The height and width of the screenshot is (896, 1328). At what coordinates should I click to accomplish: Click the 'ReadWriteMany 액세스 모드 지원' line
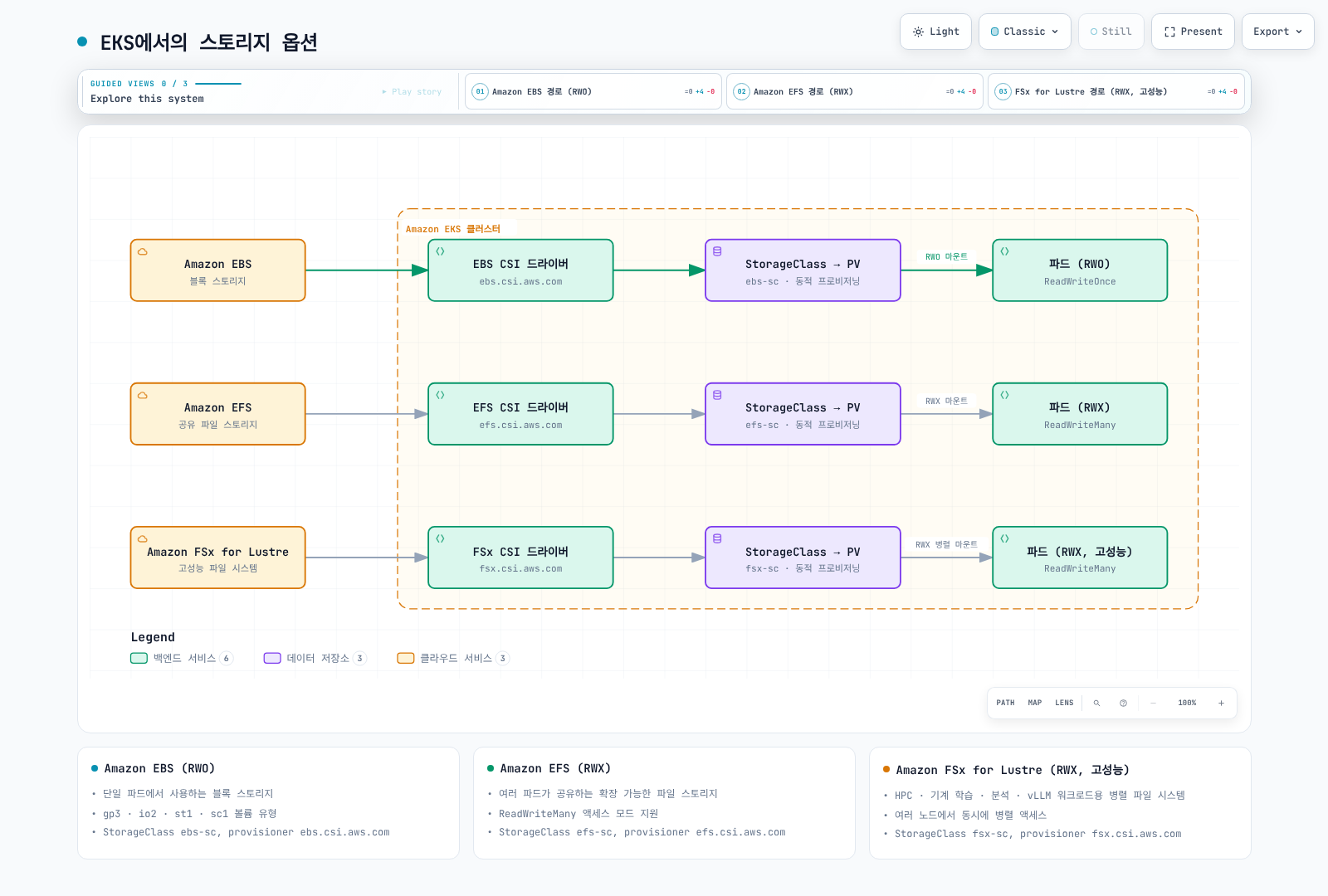[579, 814]
